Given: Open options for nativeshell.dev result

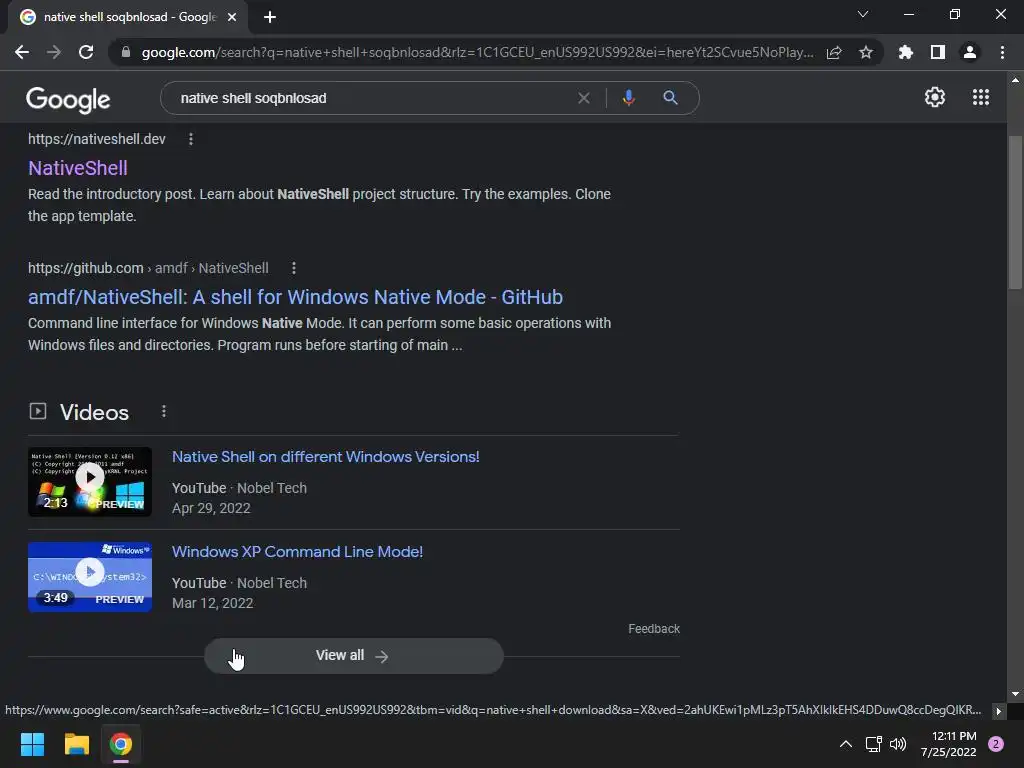Looking at the screenshot, I should (x=191, y=139).
